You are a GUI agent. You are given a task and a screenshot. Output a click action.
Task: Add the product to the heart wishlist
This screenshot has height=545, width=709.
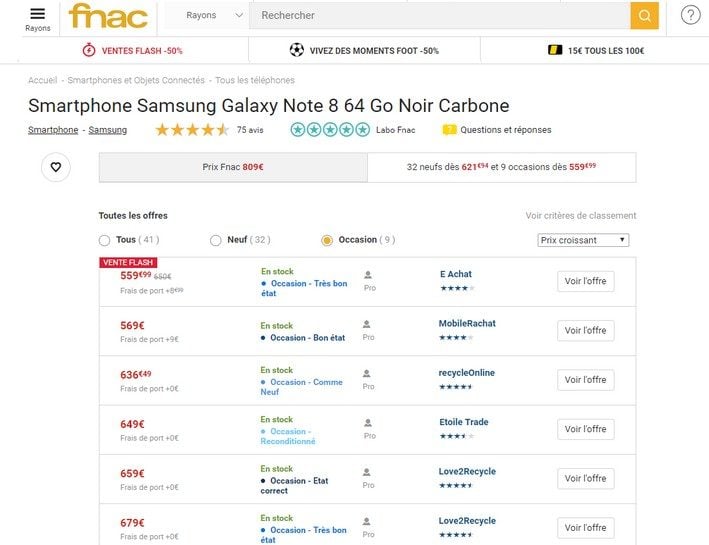[56, 167]
